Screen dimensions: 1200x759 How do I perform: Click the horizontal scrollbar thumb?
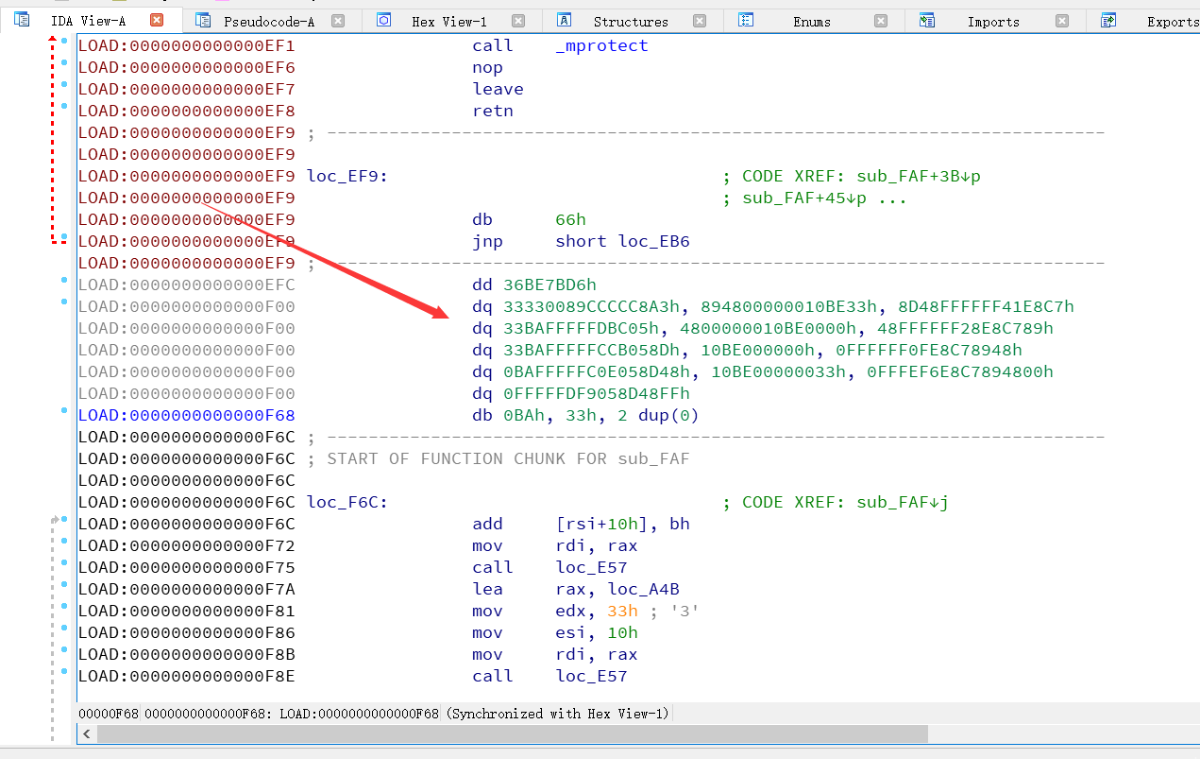coord(513,734)
